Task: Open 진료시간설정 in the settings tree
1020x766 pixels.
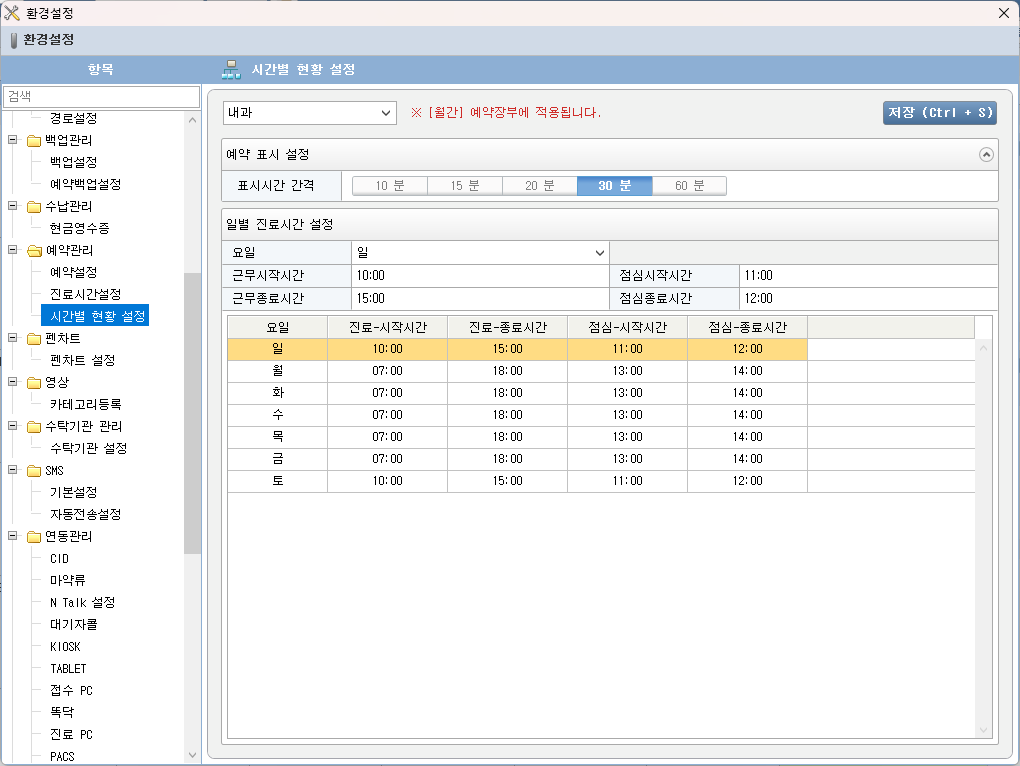Action: point(86,295)
